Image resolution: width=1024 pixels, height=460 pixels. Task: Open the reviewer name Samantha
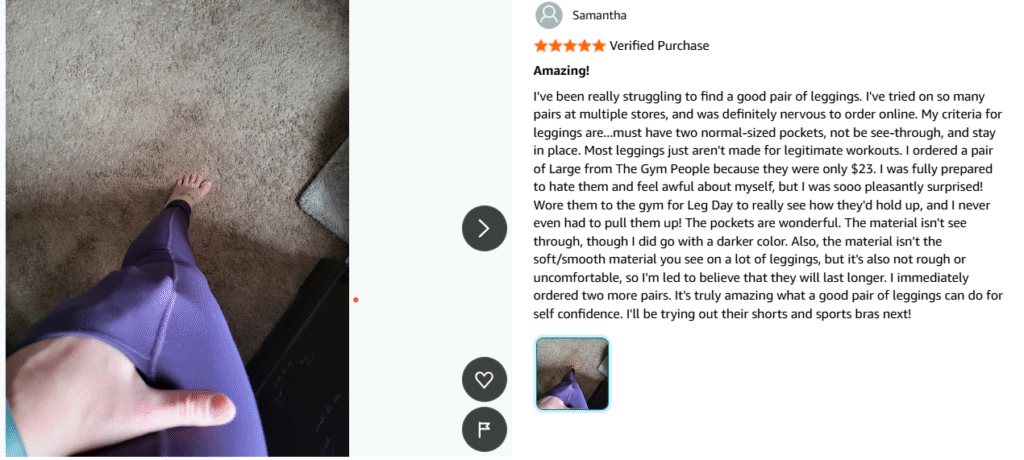click(599, 15)
